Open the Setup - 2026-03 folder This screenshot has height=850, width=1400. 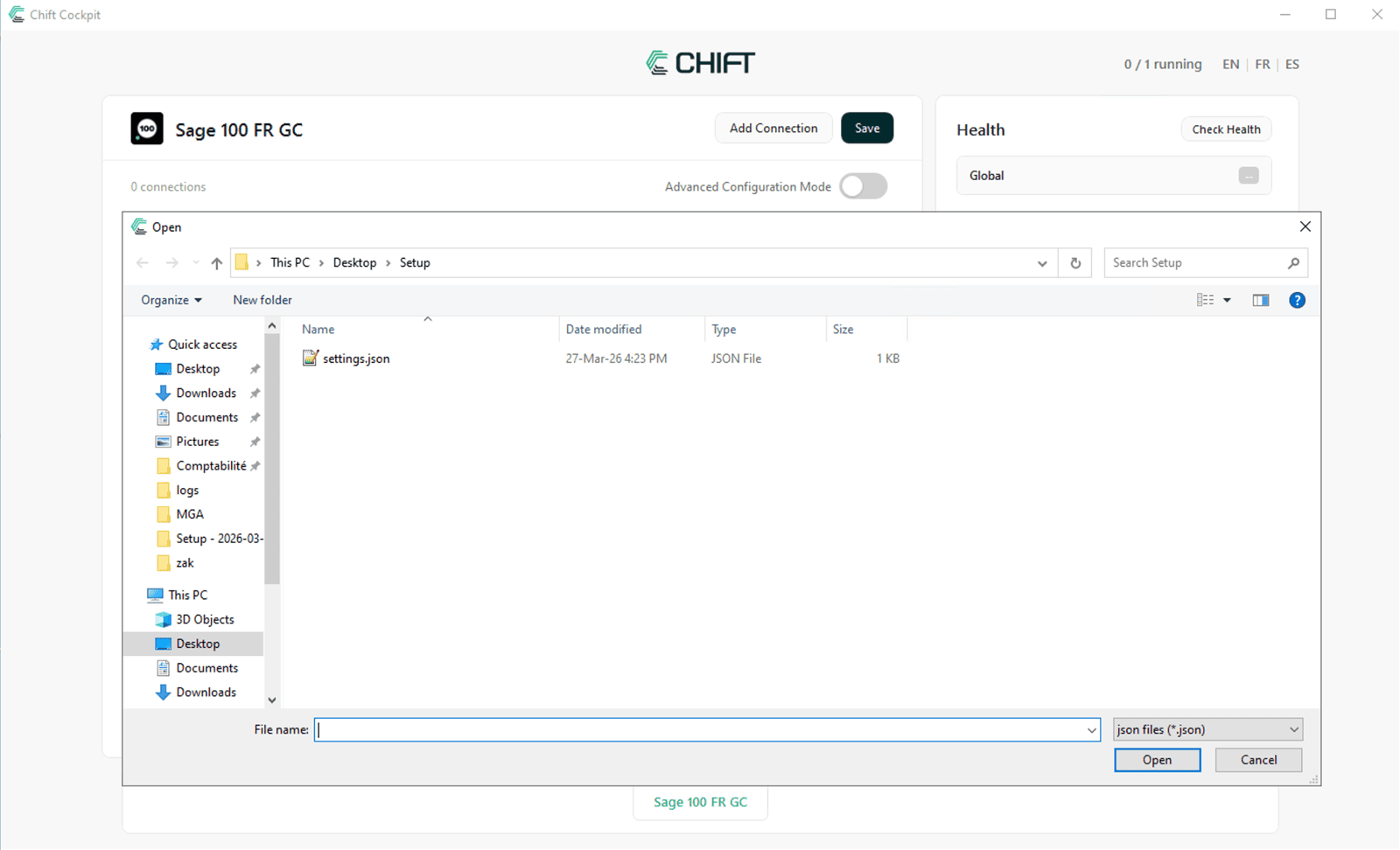click(219, 539)
